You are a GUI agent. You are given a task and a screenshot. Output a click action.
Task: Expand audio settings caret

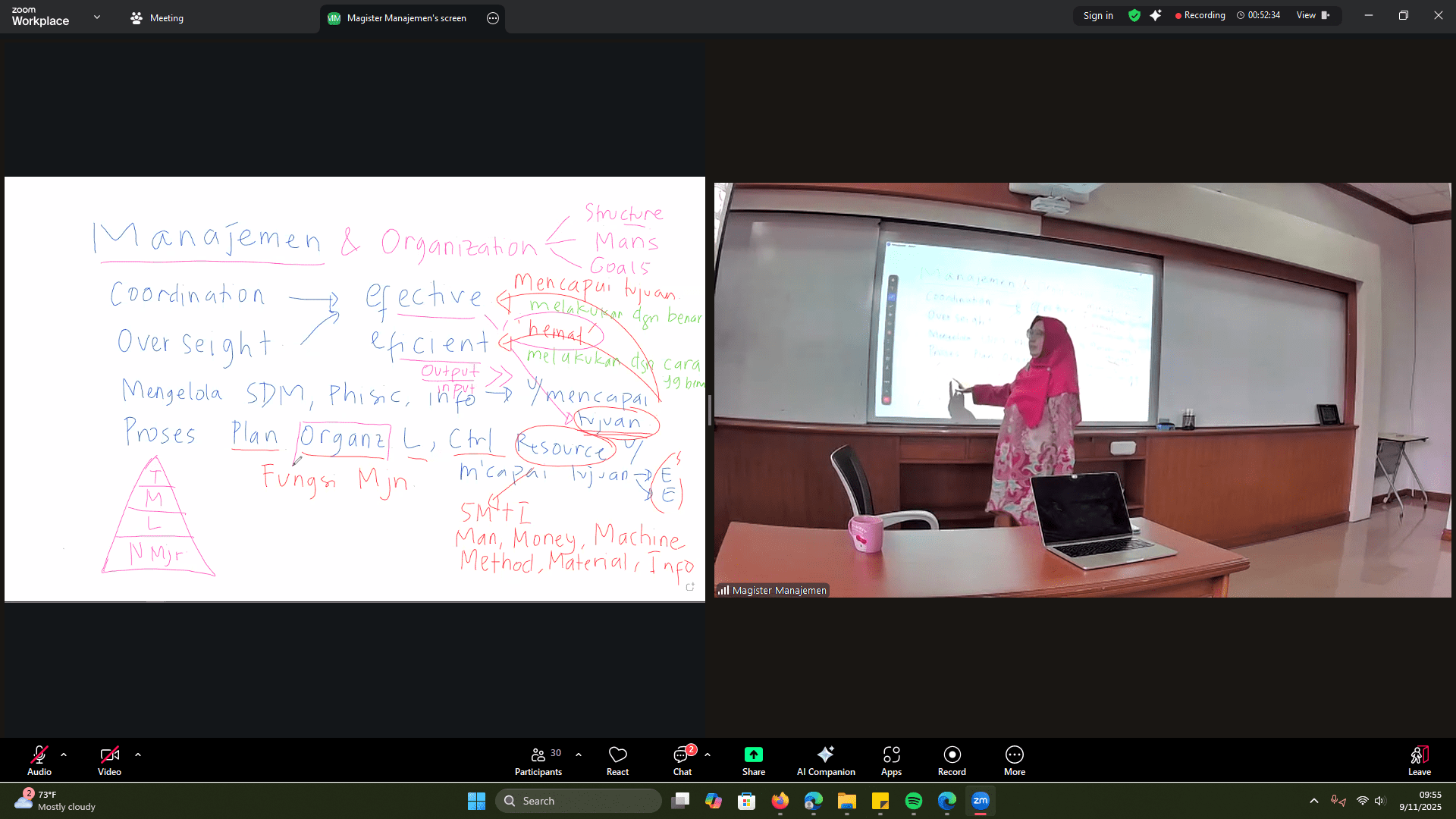[64, 755]
